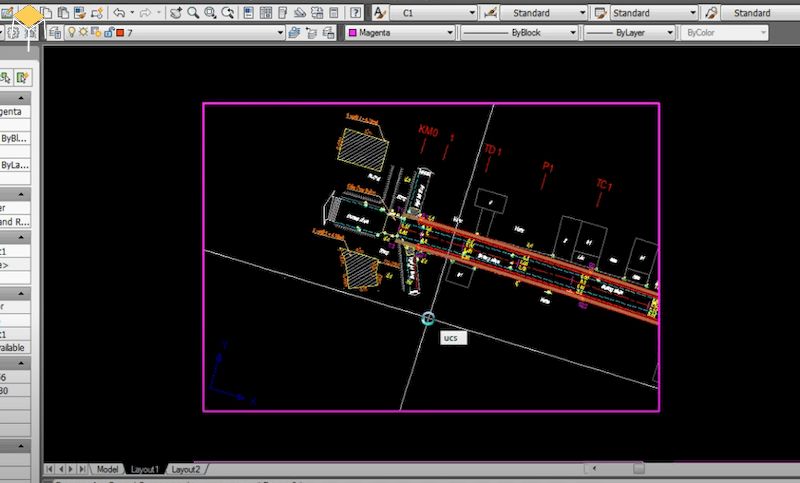Toggle layer 7 freeze sun icon

83,32
